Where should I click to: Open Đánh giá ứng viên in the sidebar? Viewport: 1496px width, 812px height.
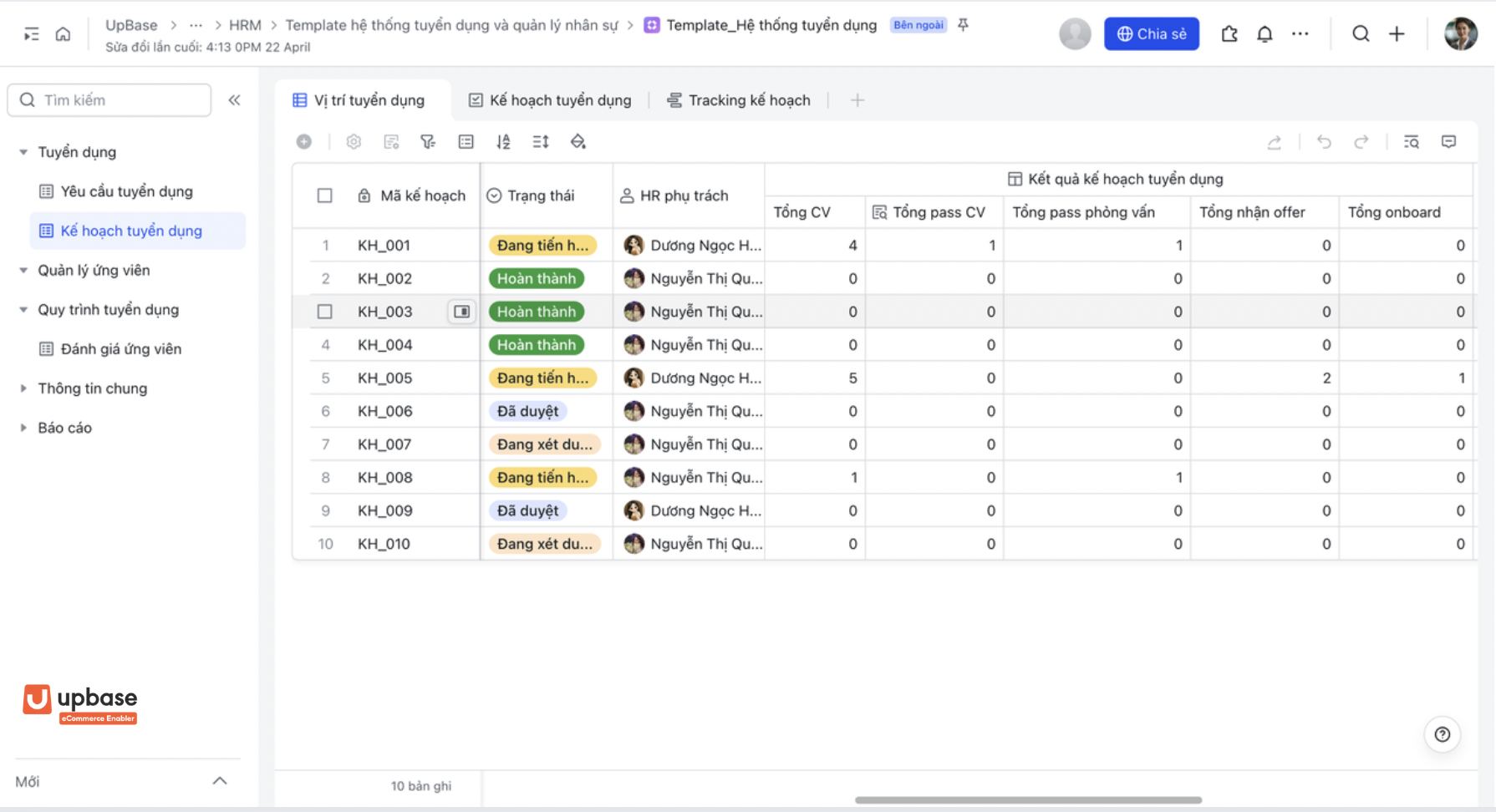120,349
